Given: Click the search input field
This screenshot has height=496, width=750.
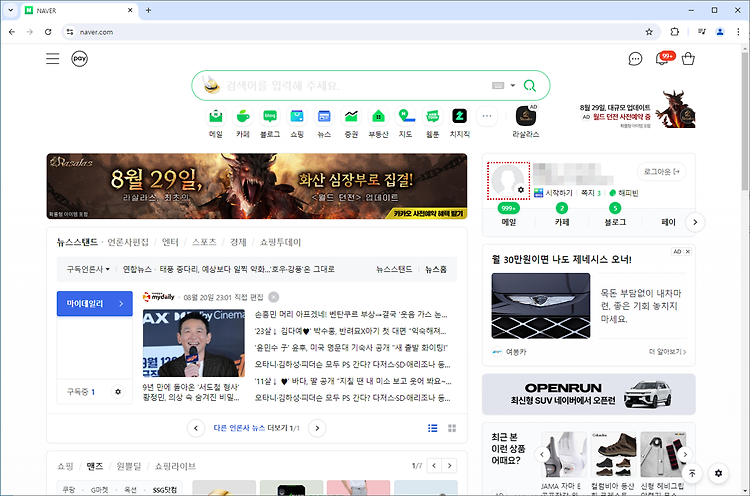Looking at the screenshot, I should (x=354, y=86).
